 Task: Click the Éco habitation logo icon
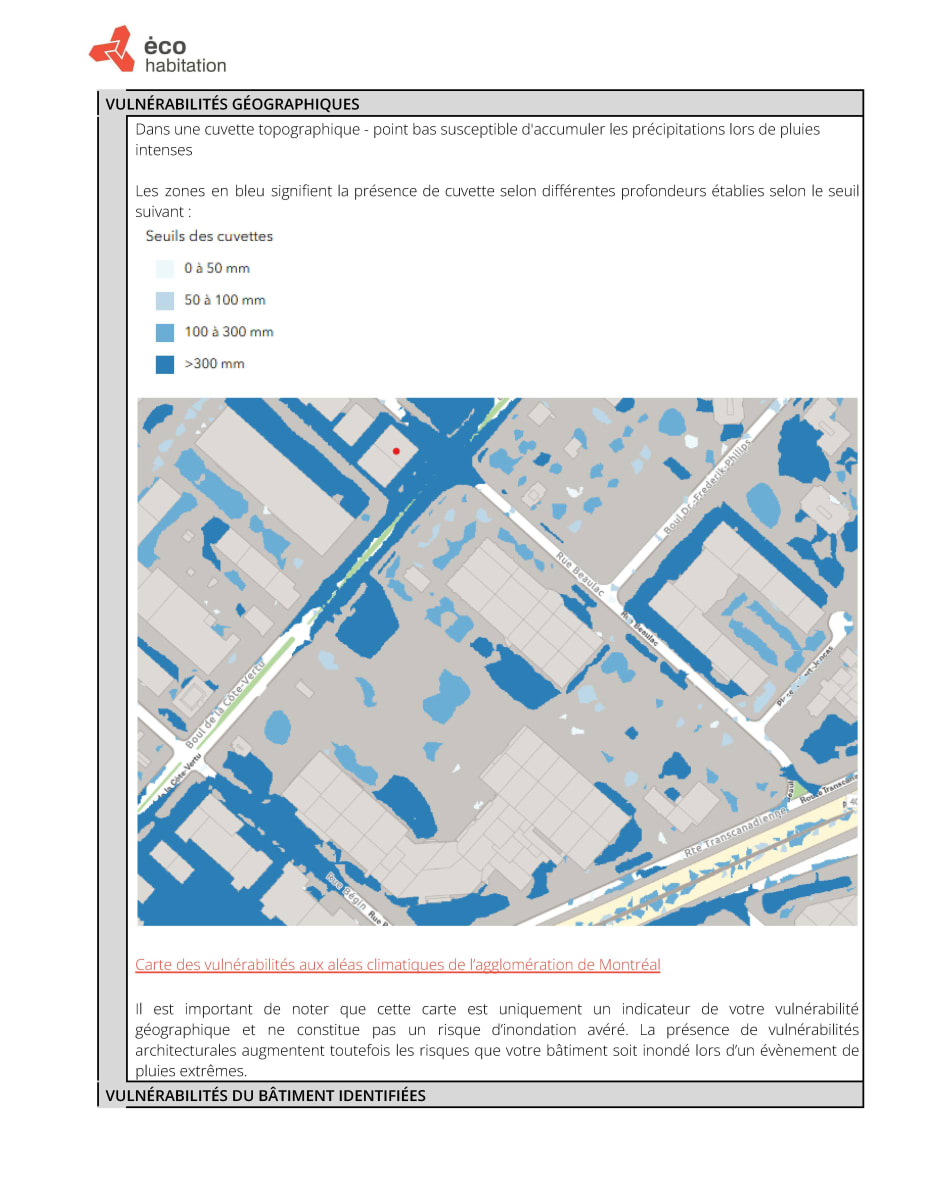coord(111,49)
